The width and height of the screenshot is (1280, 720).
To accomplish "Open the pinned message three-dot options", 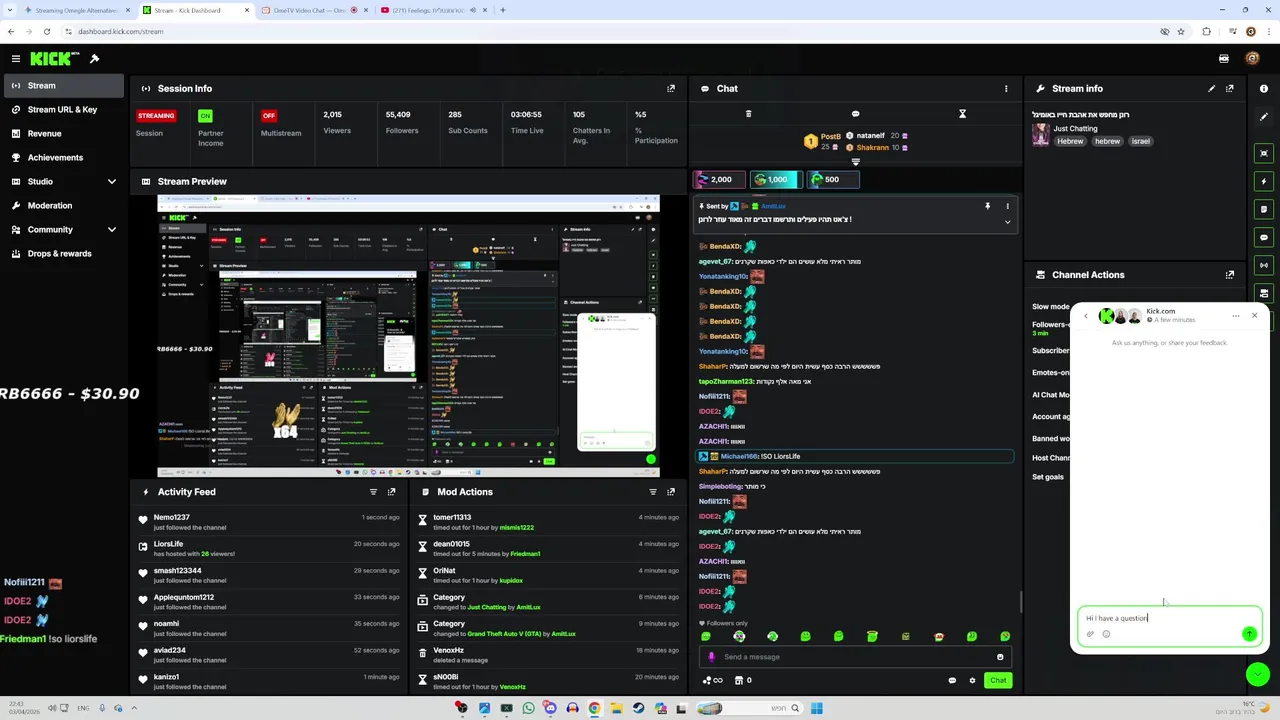I will (x=1007, y=206).
